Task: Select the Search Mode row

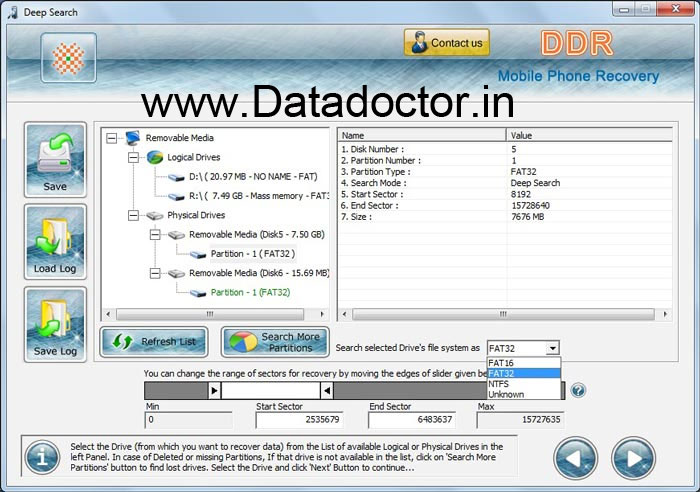Action: pos(505,183)
